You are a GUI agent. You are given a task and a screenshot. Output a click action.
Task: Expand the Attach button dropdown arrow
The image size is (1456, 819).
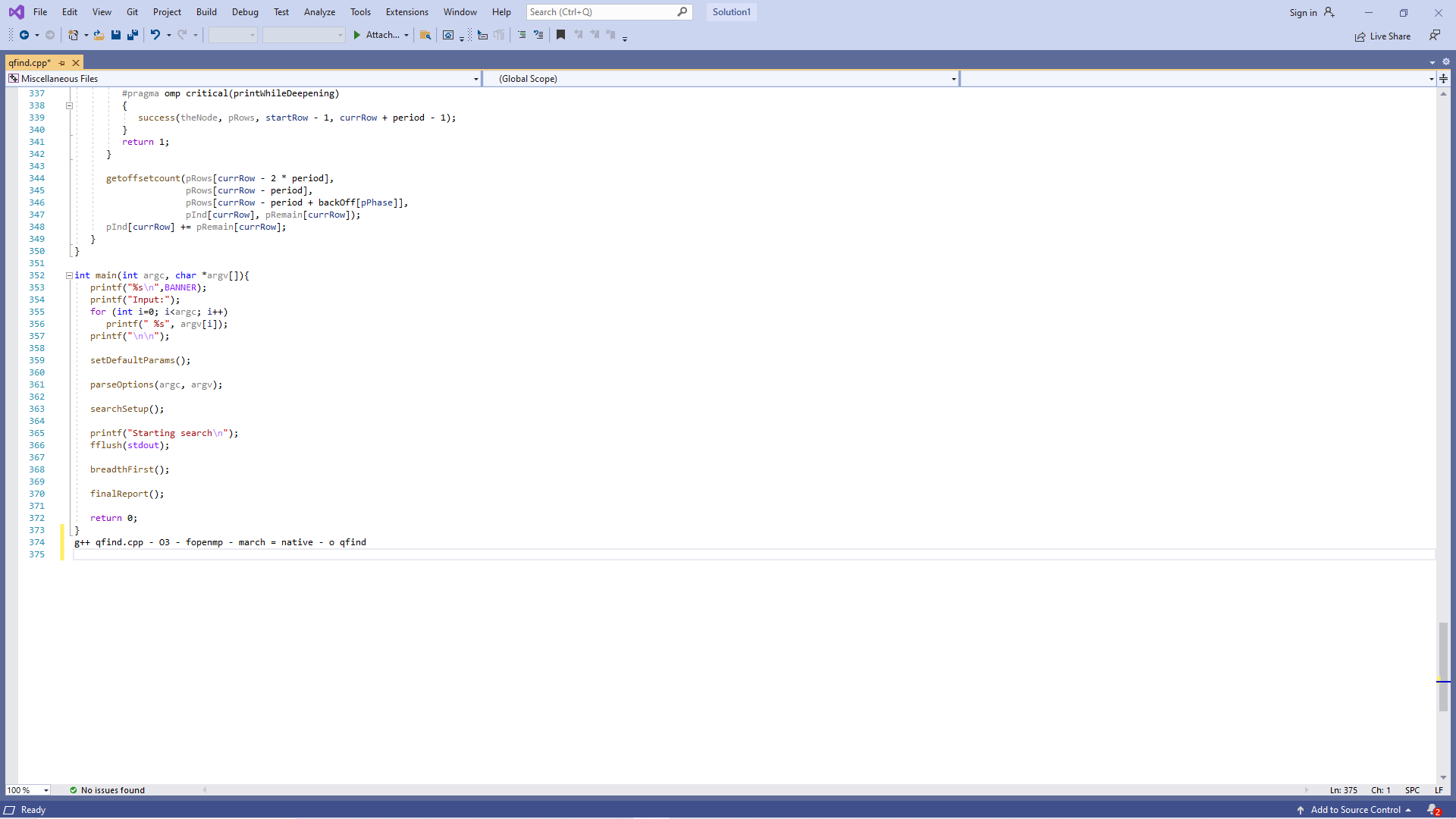pos(406,36)
